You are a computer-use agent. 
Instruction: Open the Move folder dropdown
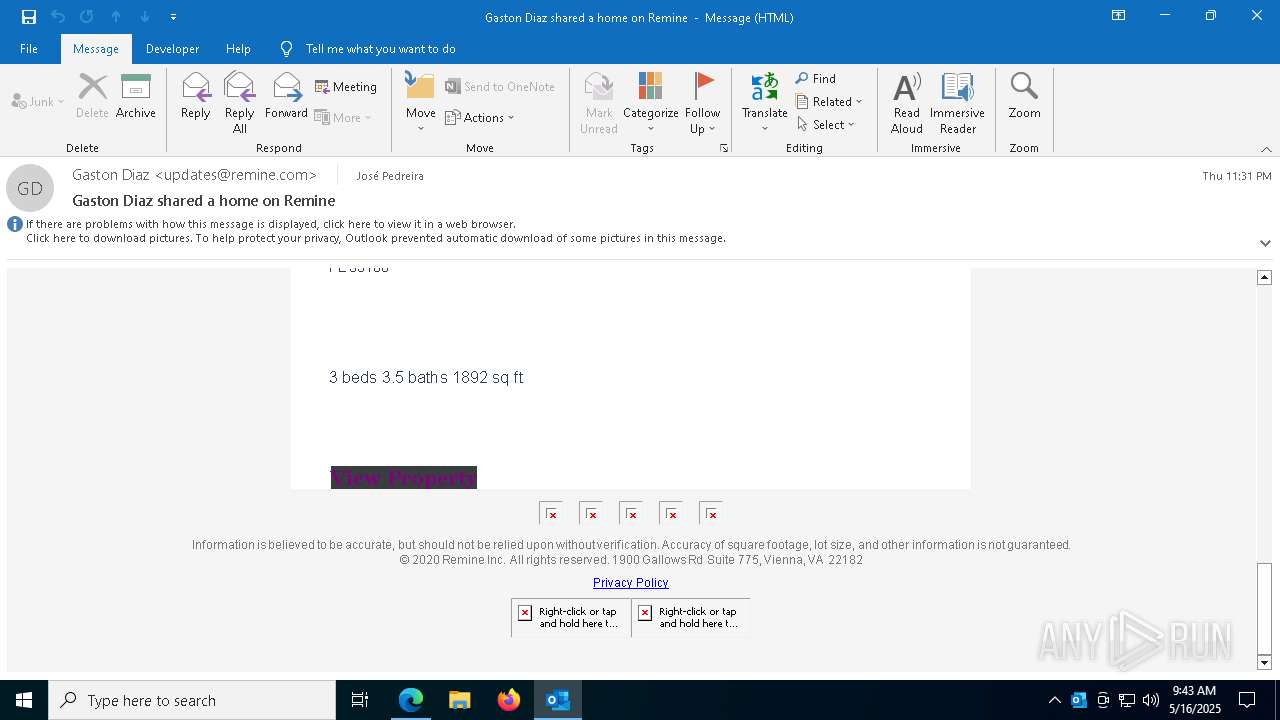pos(421,104)
